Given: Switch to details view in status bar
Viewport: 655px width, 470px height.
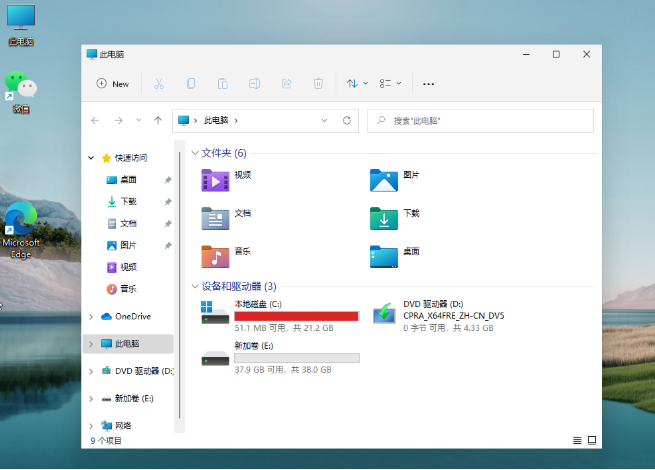Looking at the screenshot, I should pos(577,440).
